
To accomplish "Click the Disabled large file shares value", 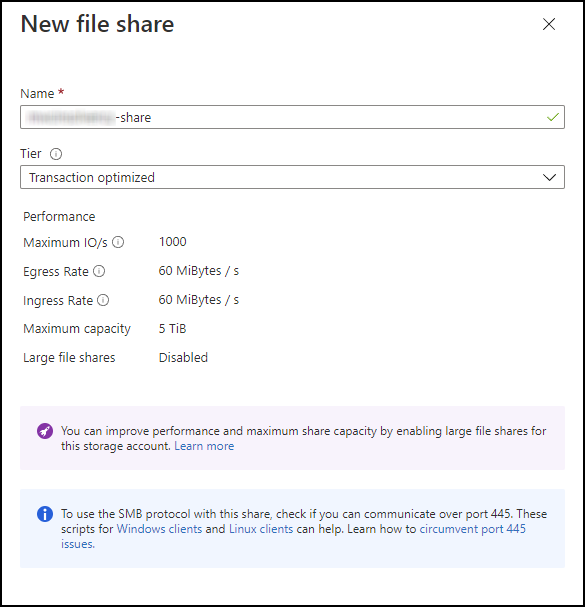I will pos(183,358).
